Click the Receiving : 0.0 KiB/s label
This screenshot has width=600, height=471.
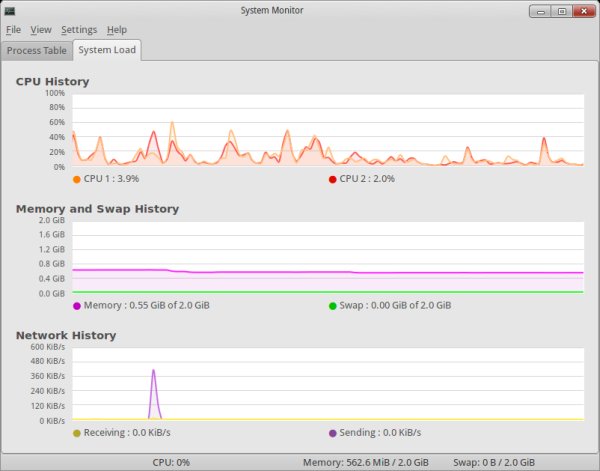coord(127,433)
